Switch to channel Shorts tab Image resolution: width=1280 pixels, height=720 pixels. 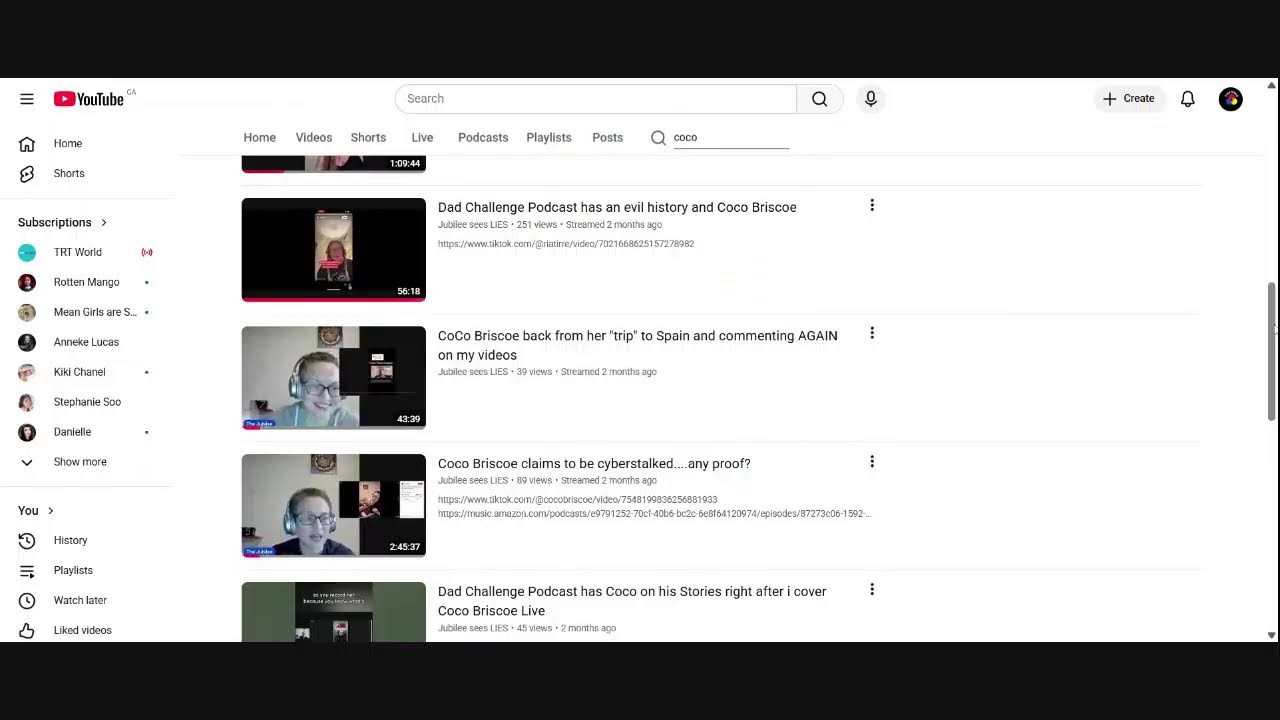[x=368, y=137]
